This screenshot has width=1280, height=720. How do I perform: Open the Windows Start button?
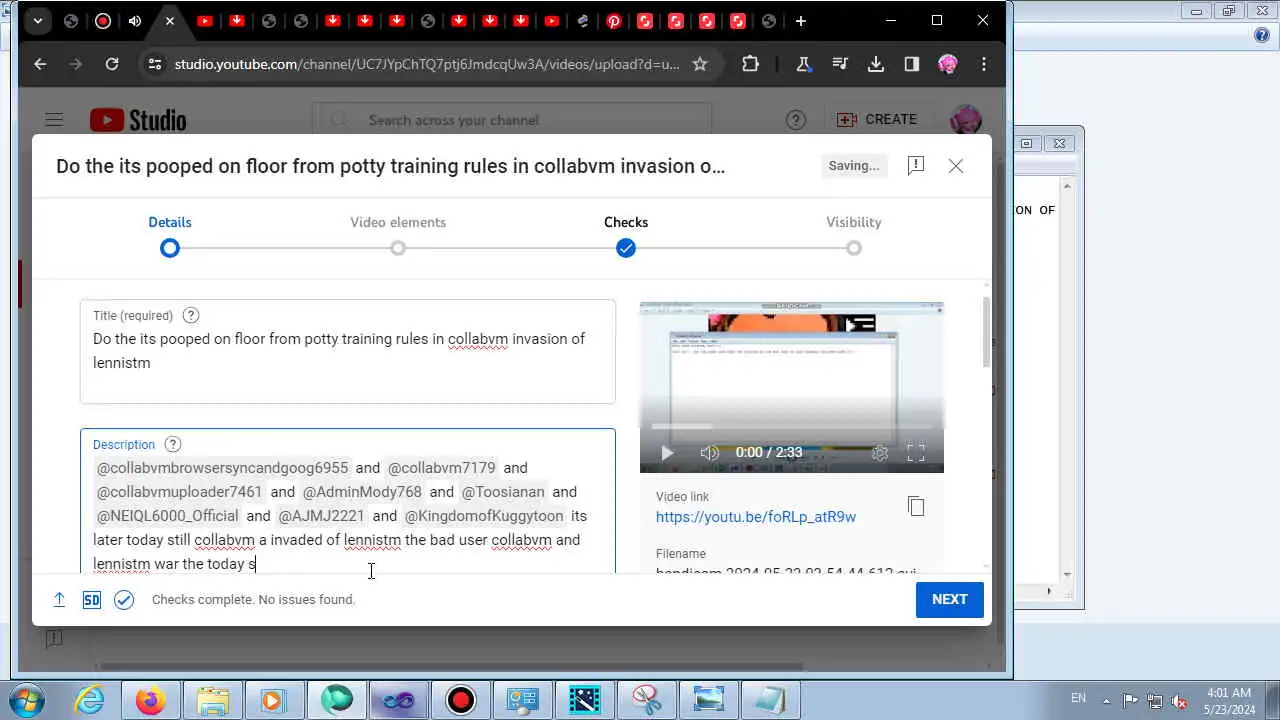coord(27,699)
